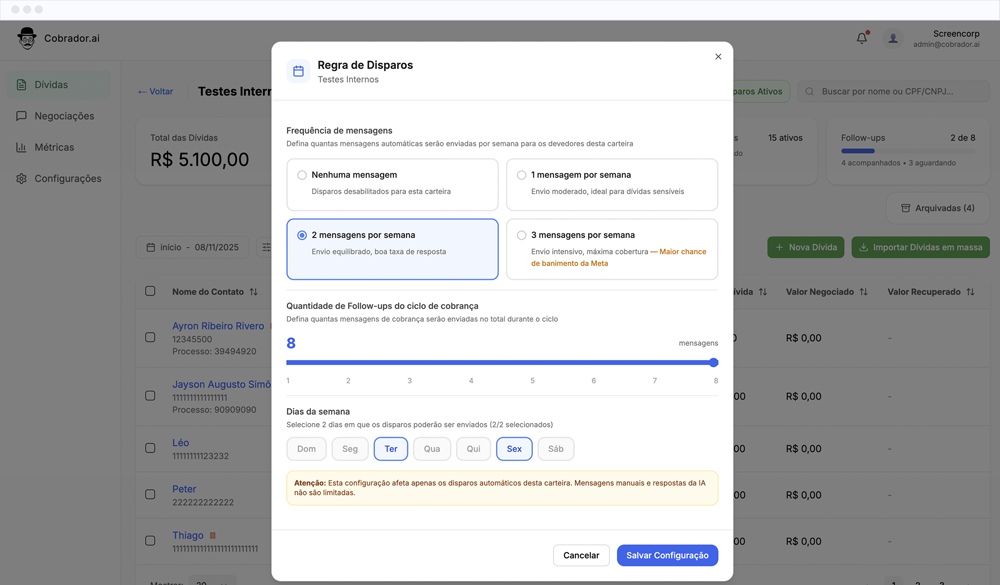
Task: Click Salvar Configuração button
Action: [667, 556]
